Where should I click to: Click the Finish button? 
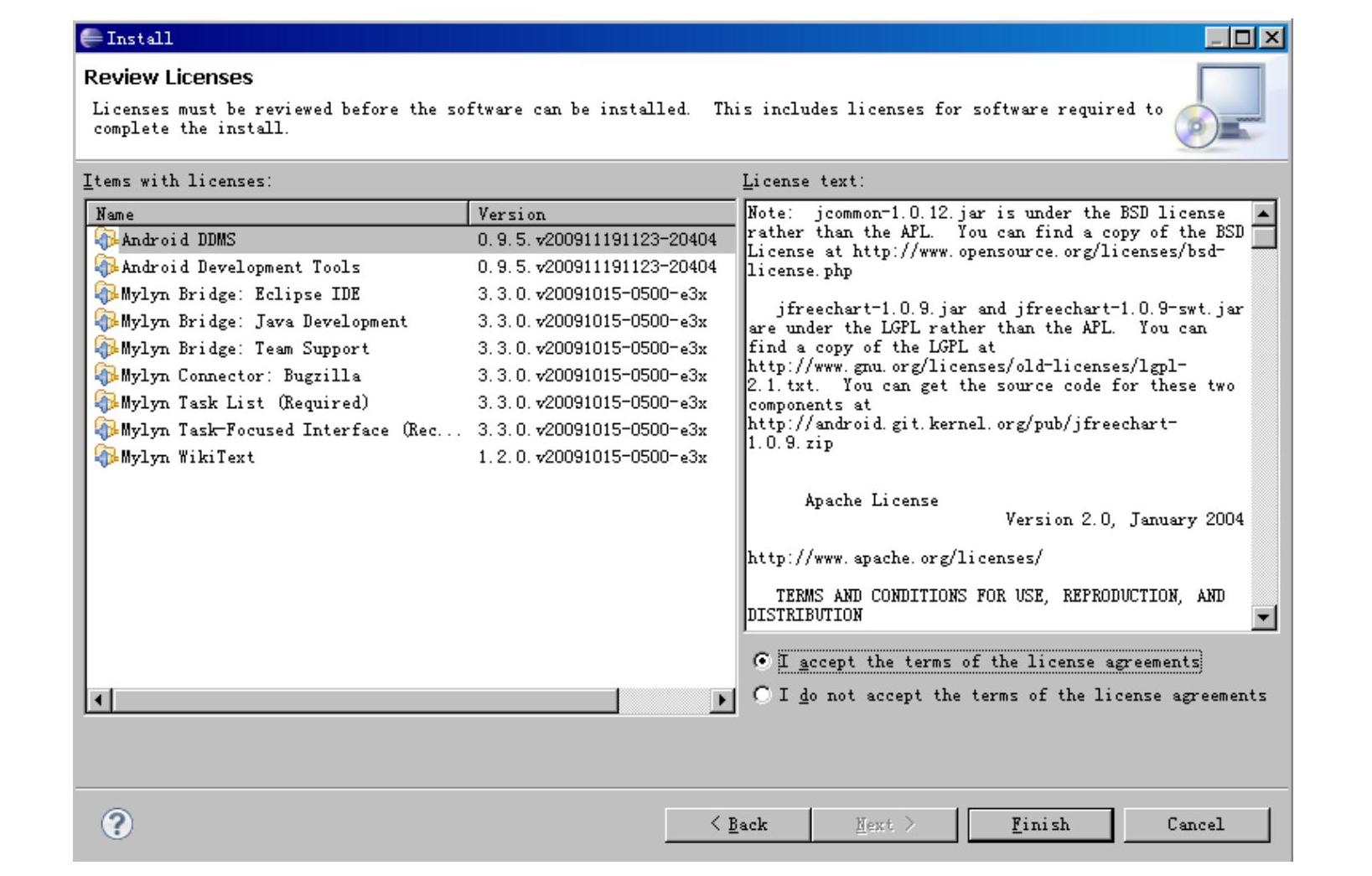1040,825
